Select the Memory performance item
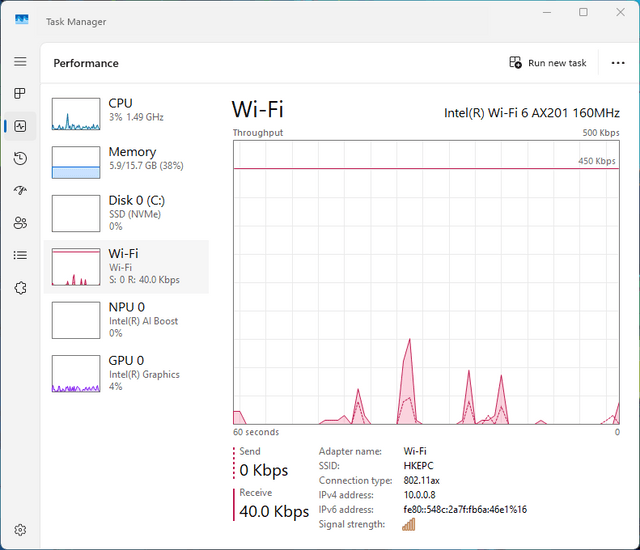Screen dimensions: 640x550 126,162
